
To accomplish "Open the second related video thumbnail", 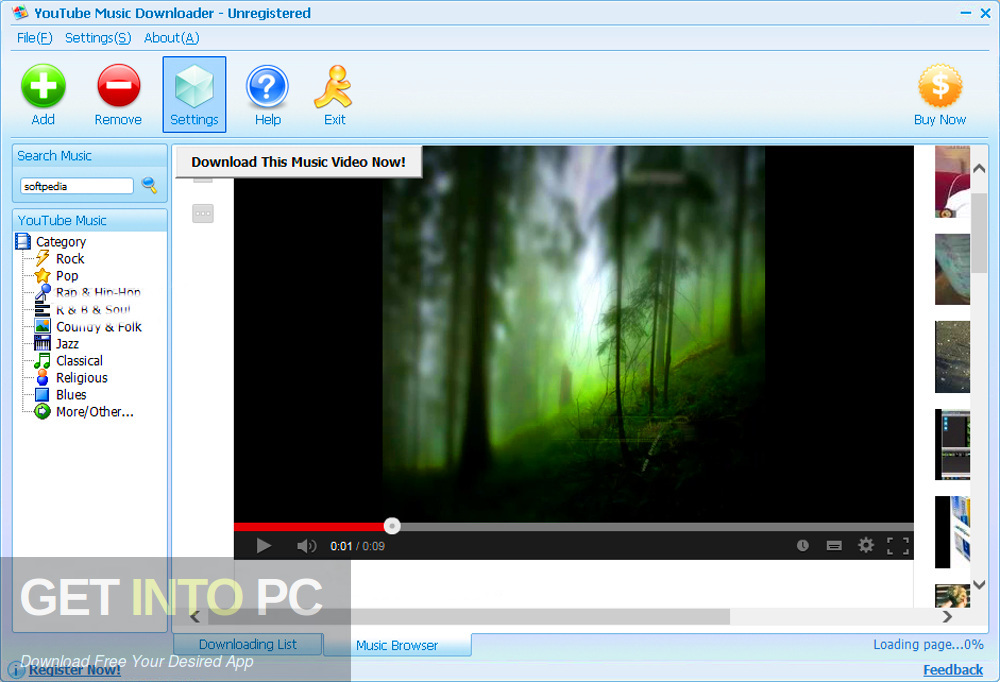I will point(952,269).
